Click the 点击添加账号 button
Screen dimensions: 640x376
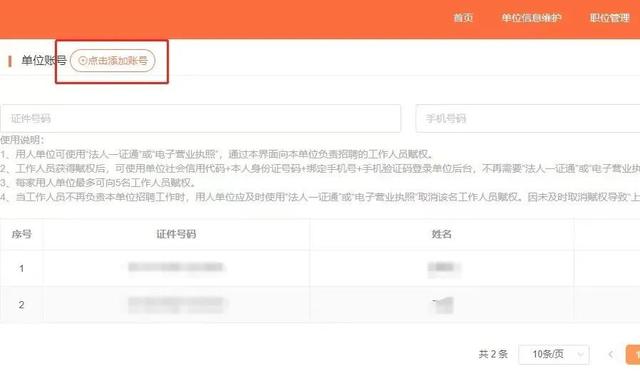(113, 61)
